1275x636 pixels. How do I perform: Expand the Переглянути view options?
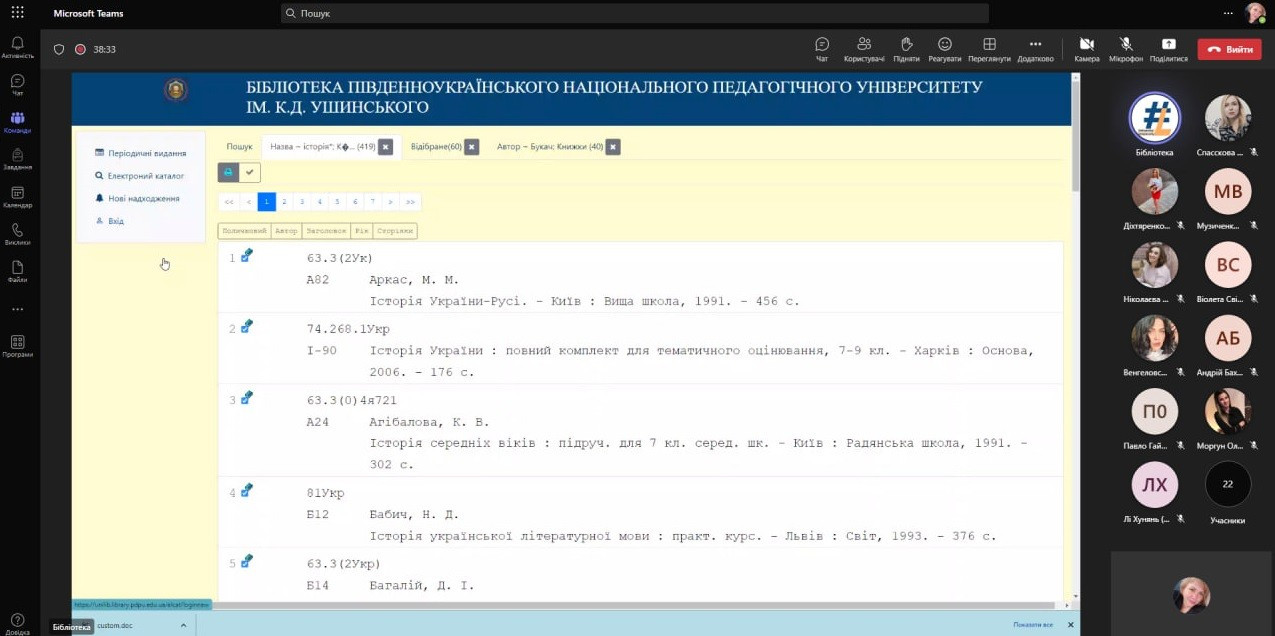coord(989,48)
